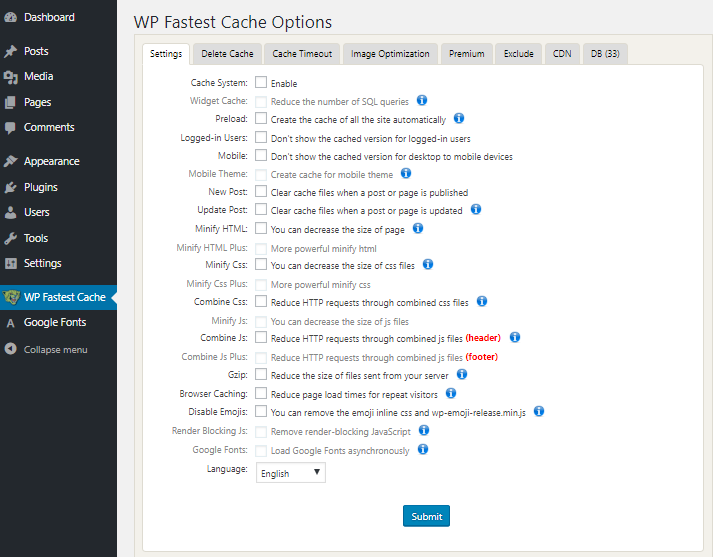Open info icon beside Mobile Theme option
This screenshot has height=557, width=713.
coord(406,173)
